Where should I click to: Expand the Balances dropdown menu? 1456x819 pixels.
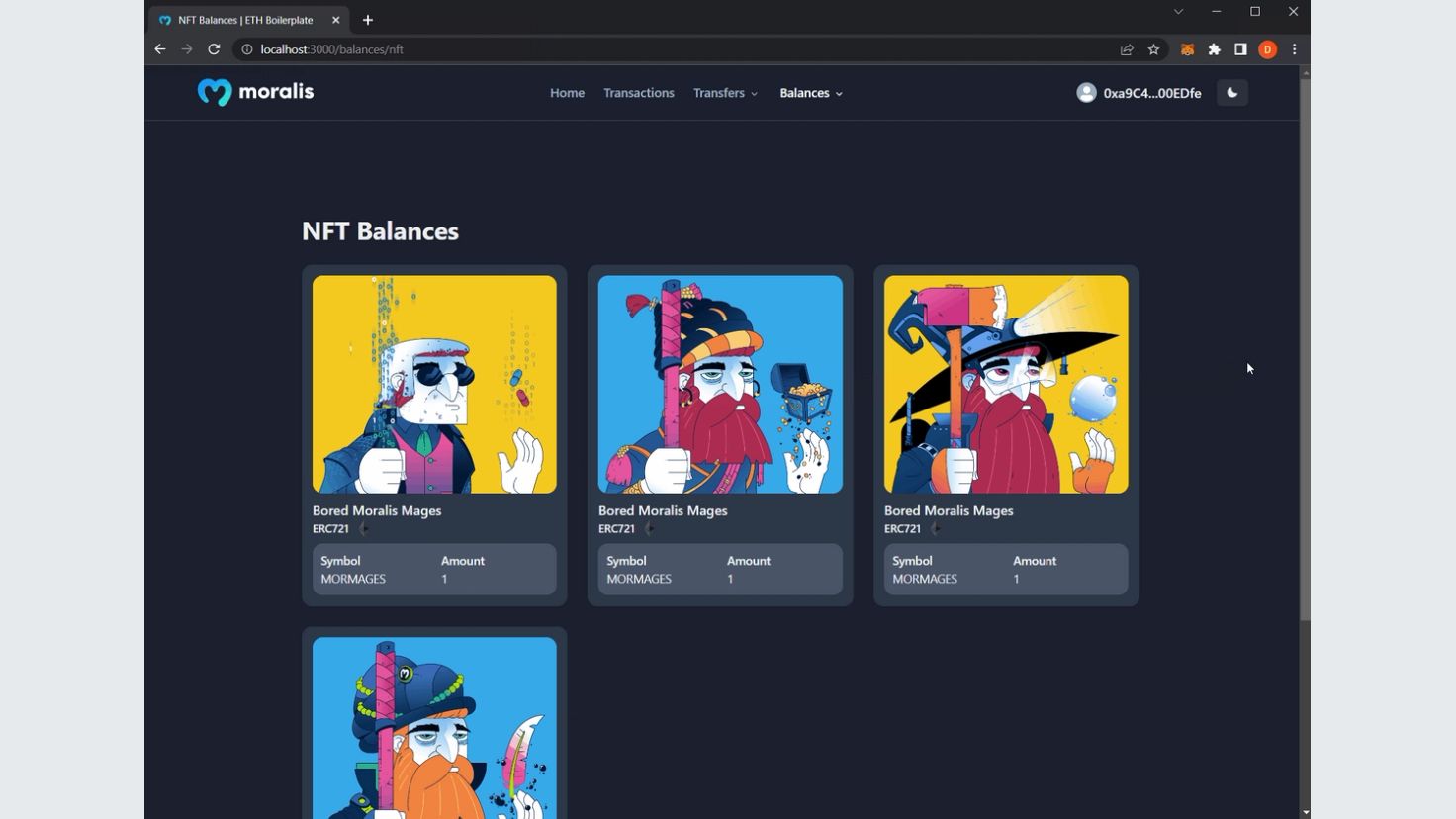click(x=811, y=93)
